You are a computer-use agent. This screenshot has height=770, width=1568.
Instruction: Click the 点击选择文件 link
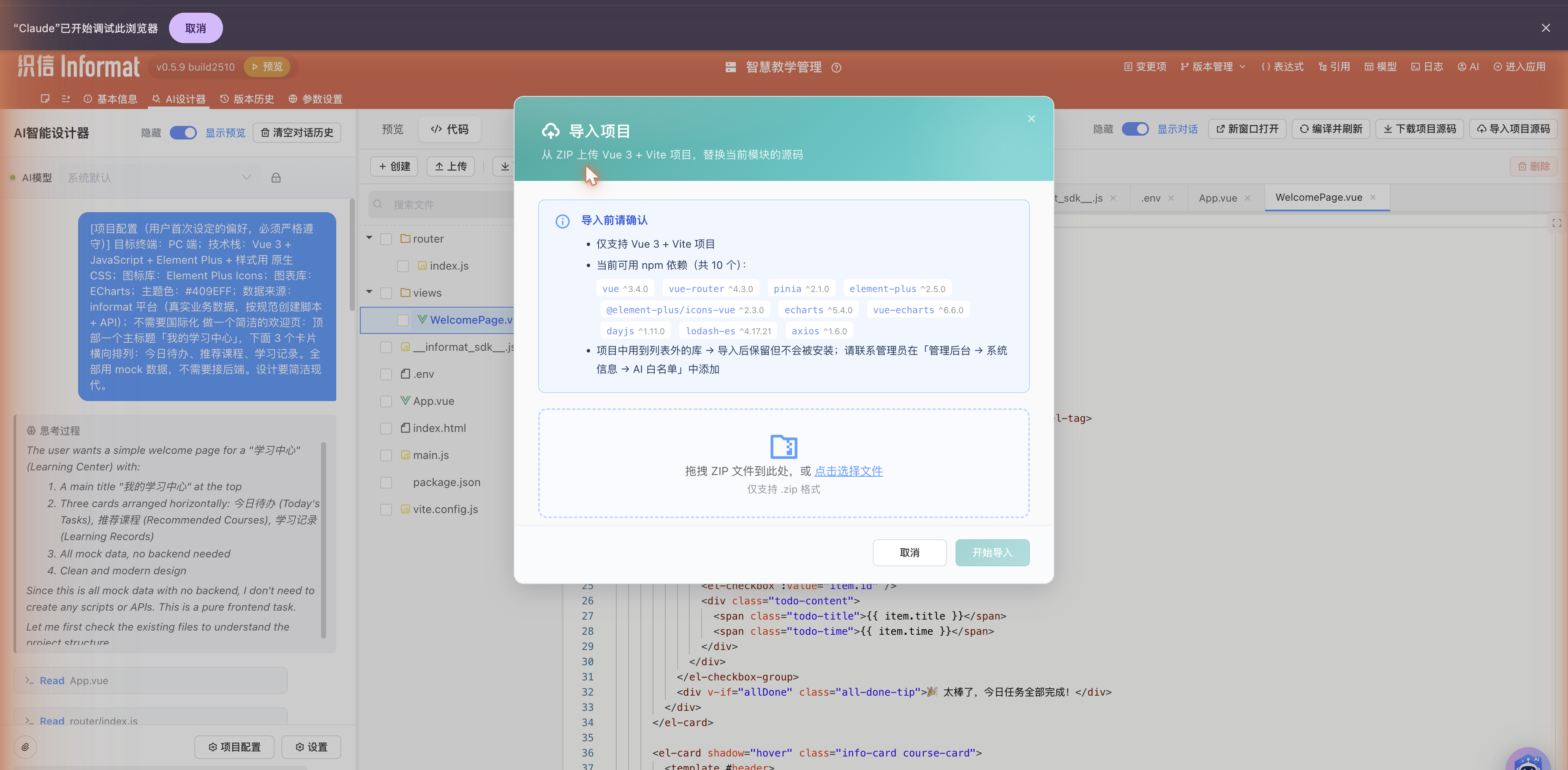848,471
